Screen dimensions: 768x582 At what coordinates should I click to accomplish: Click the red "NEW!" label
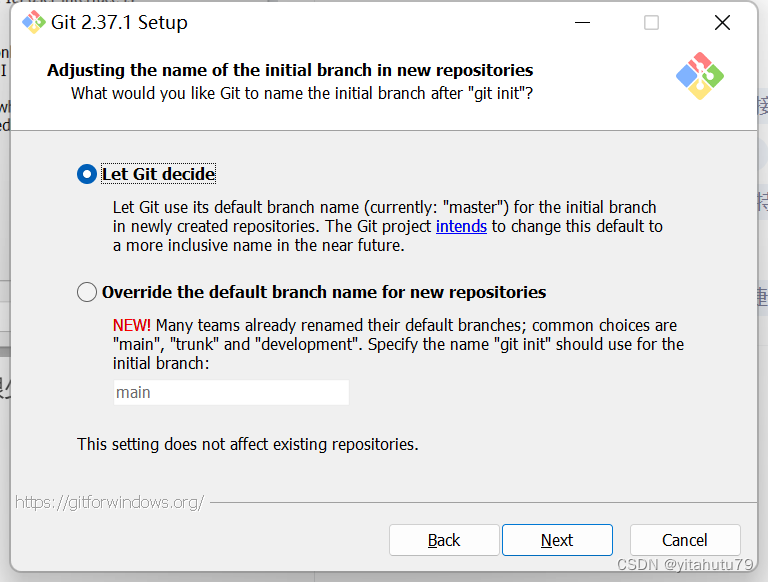point(132,325)
